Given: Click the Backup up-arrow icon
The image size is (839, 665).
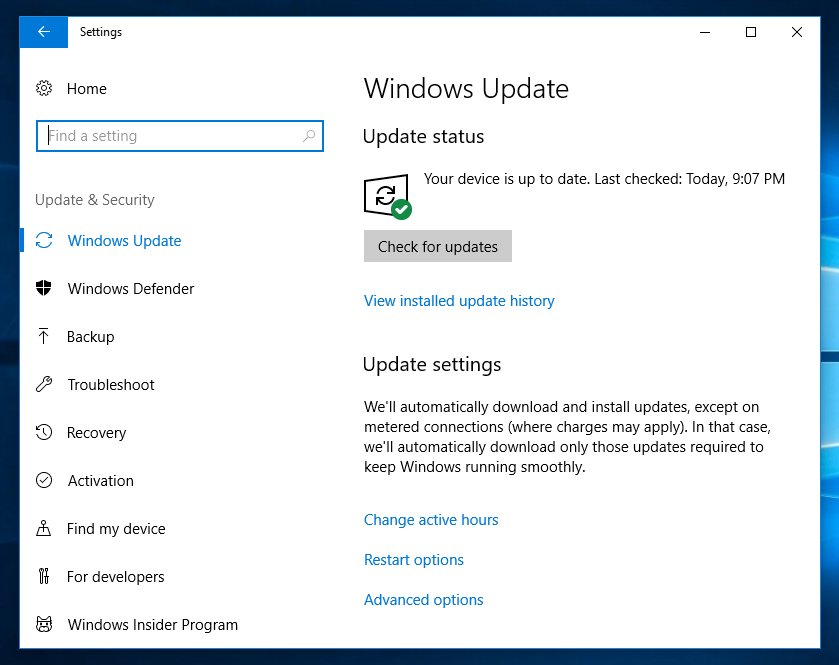Looking at the screenshot, I should tap(44, 336).
